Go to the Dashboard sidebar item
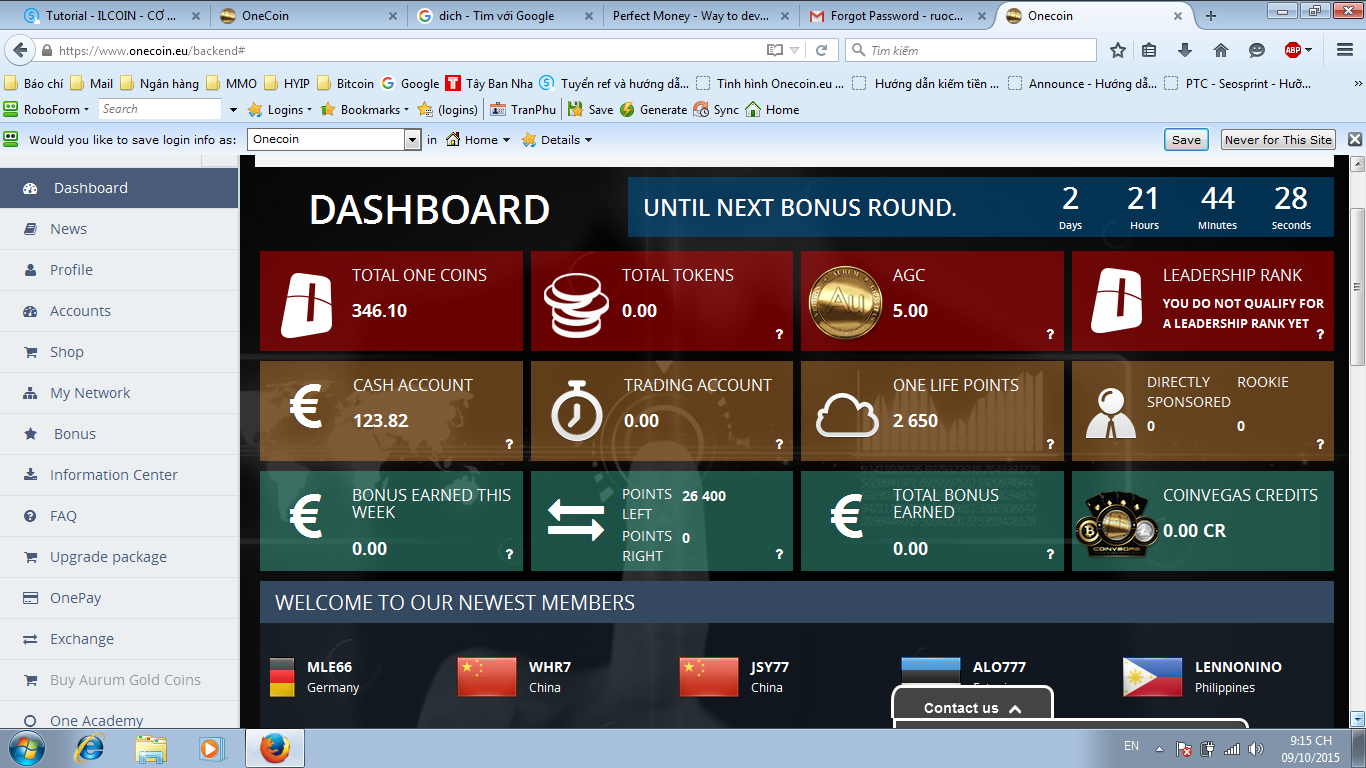The height and width of the screenshot is (768, 1366). click(119, 188)
